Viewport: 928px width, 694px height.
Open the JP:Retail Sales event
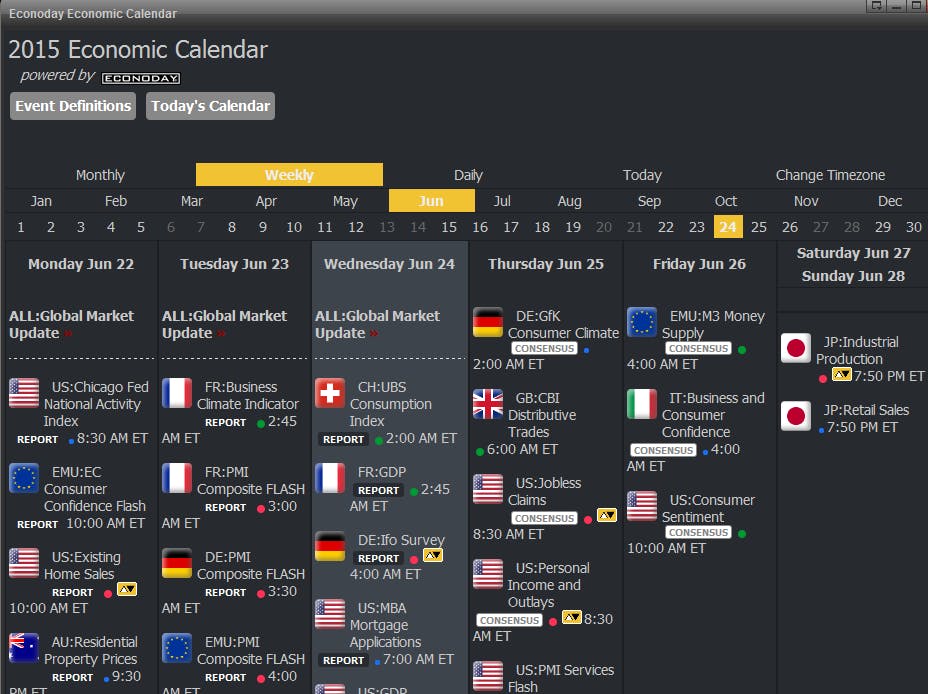tap(866, 410)
